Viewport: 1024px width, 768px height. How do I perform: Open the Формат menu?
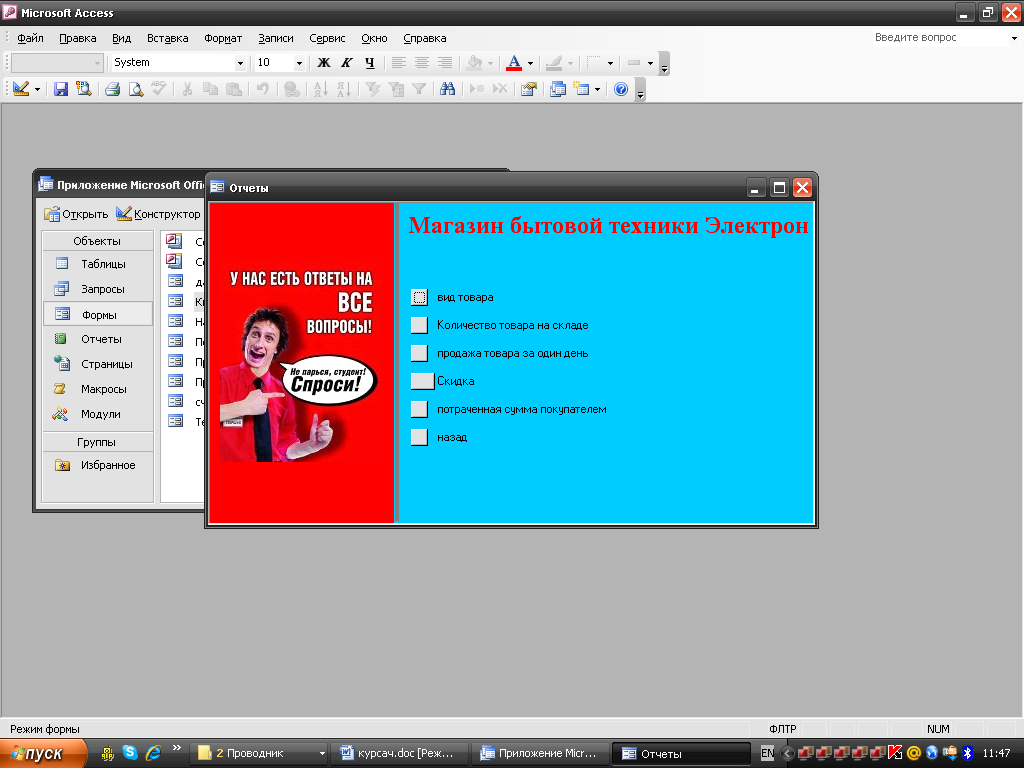[223, 38]
